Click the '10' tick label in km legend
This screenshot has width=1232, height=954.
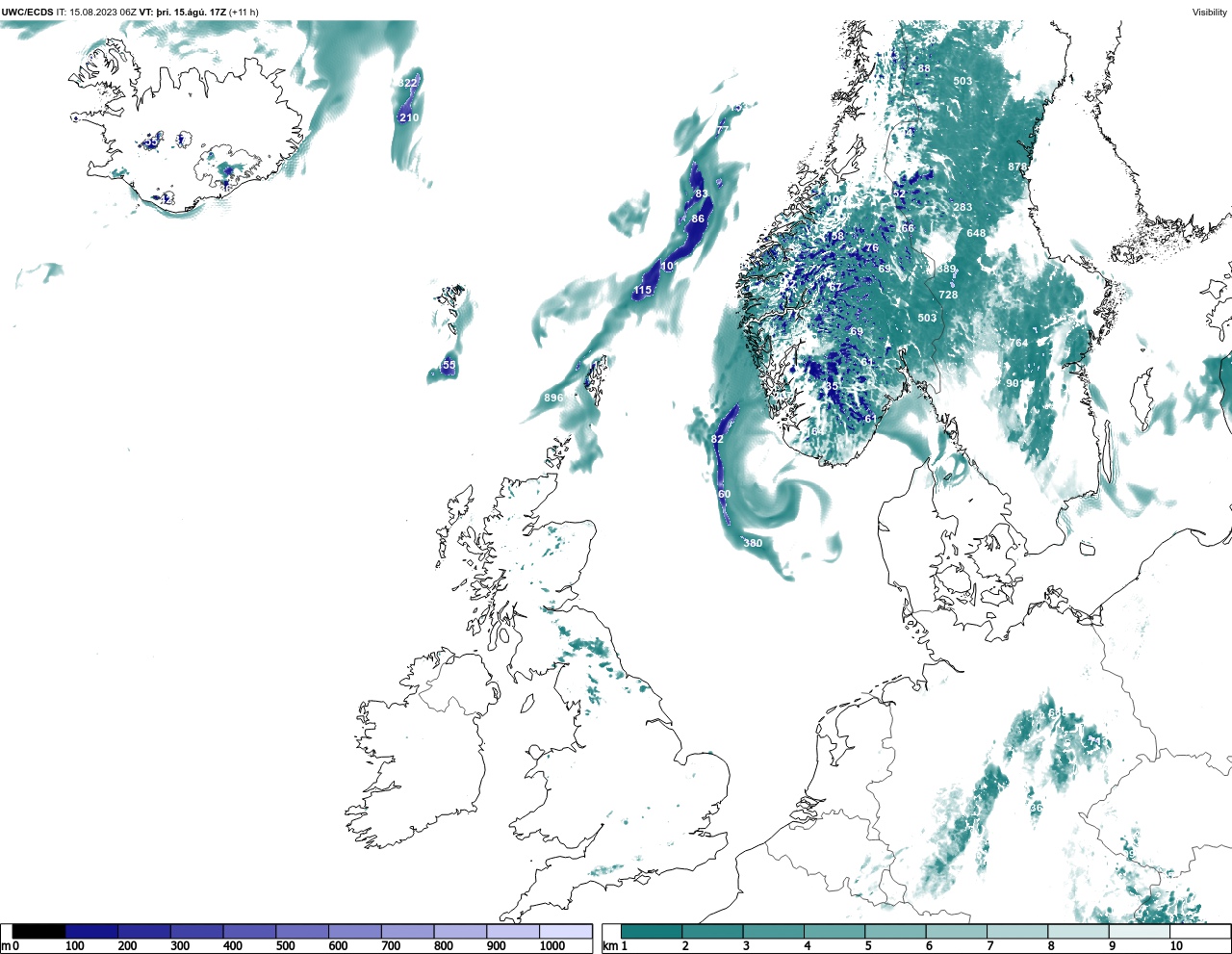click(x=1176, y=946)
